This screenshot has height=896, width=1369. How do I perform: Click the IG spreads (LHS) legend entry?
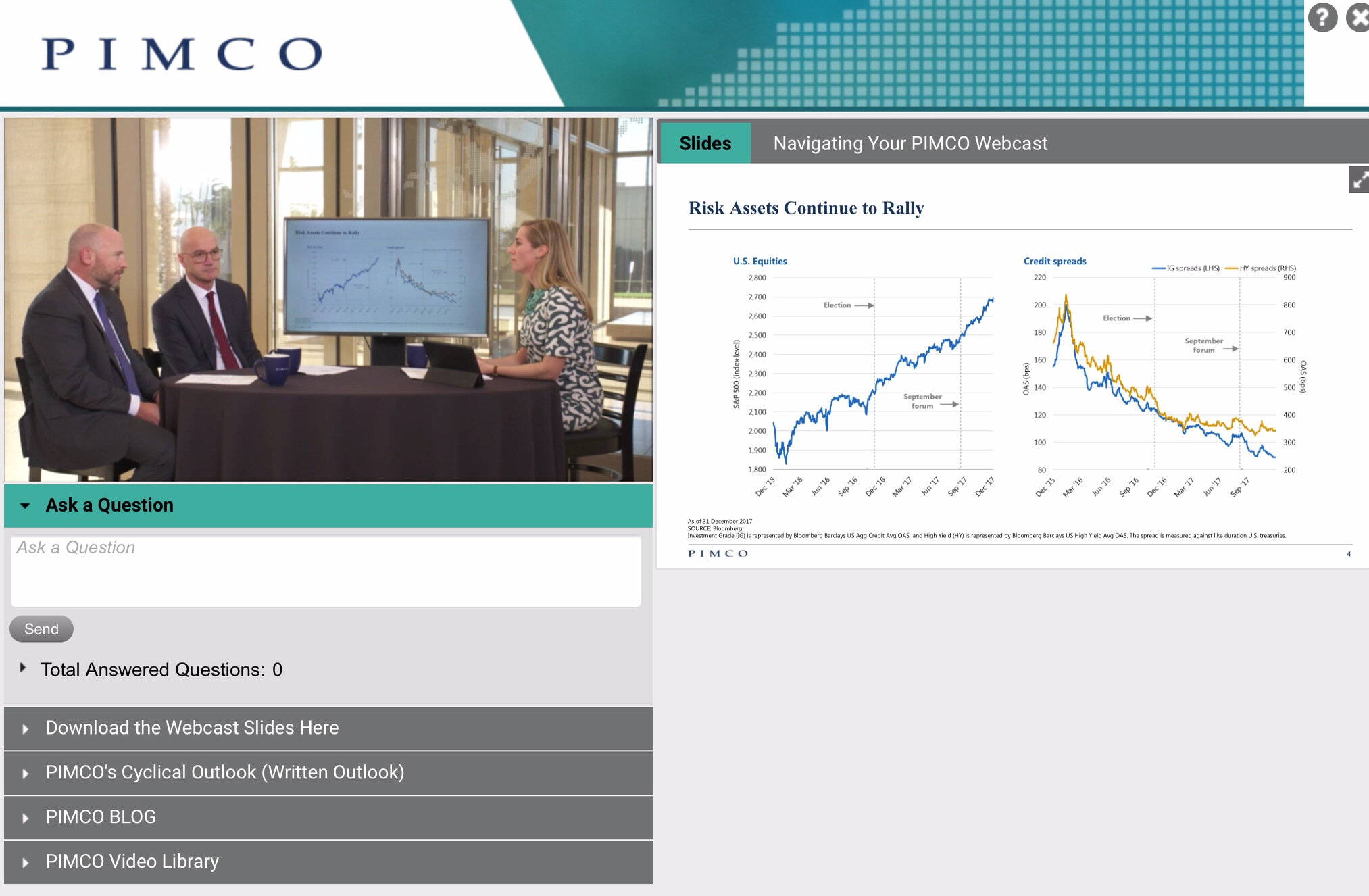[x=1185, y=268]
